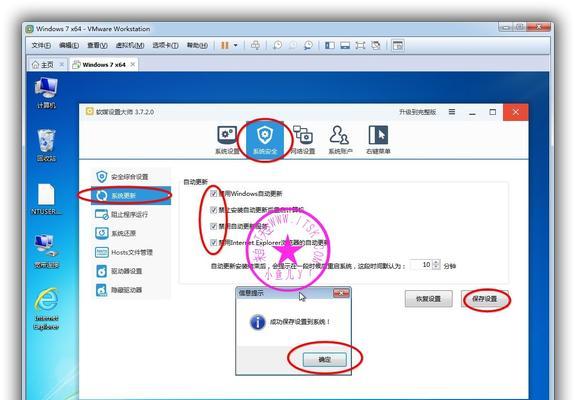Open the 右键菜单 icon

378,140
